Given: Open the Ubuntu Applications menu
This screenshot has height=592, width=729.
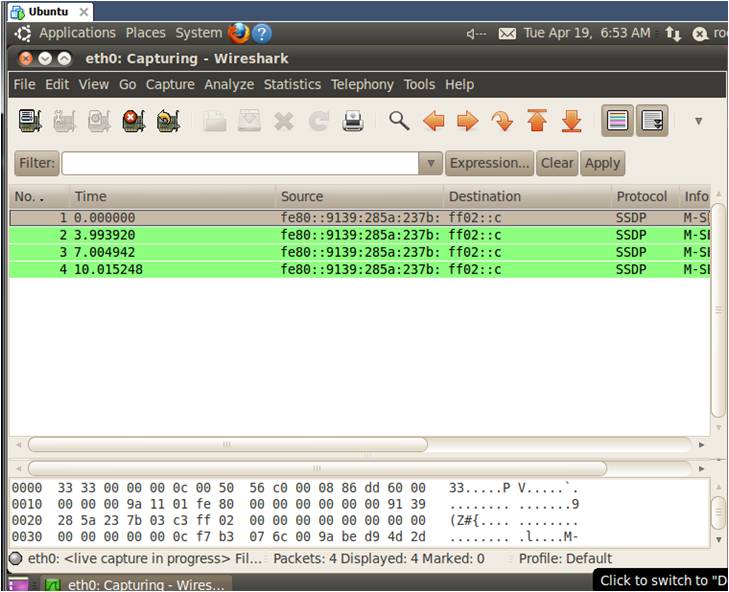Looking at the screenshot, I should coord(77,33).
